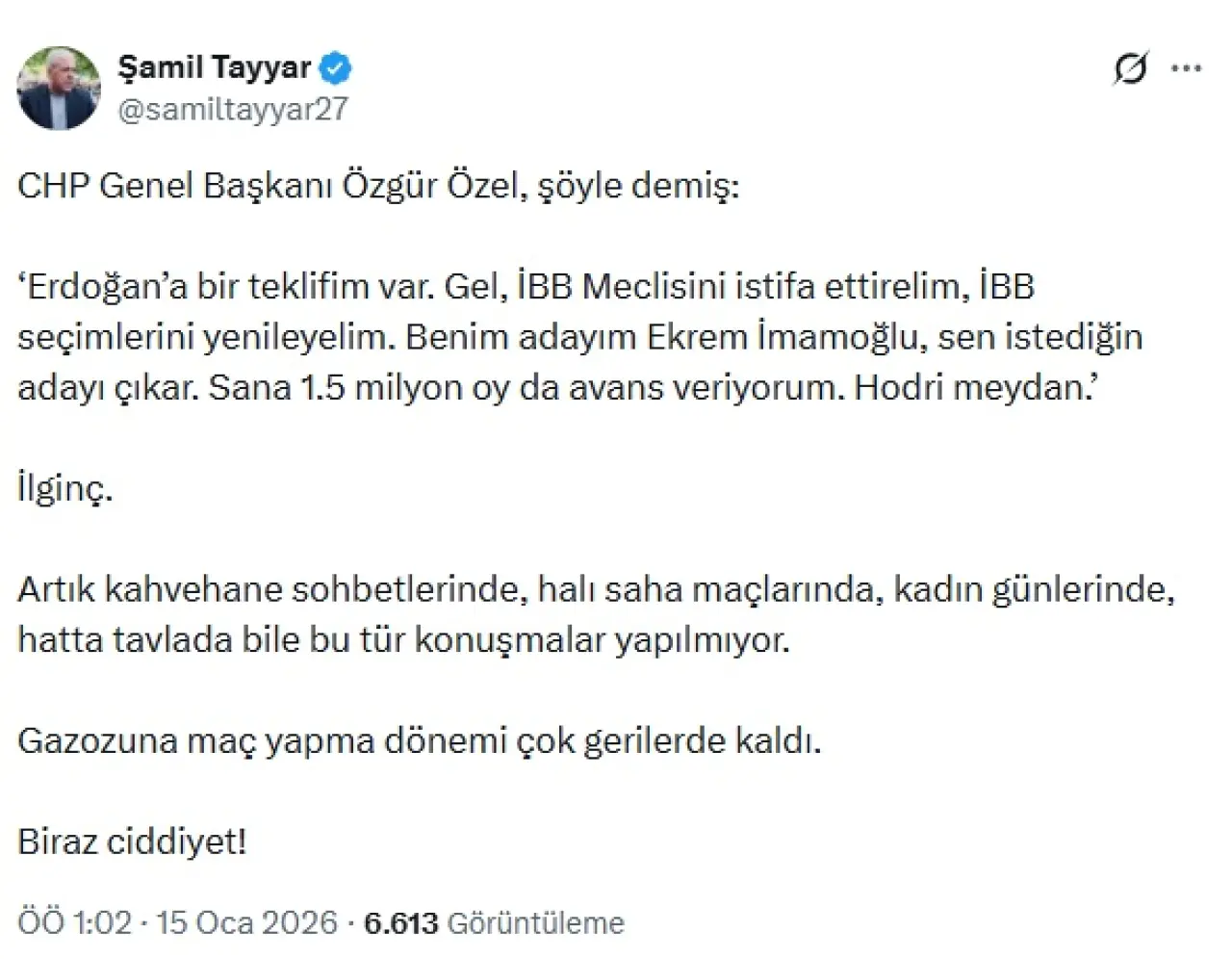This screenshot has height=959, width=1232.
Task: Open the @samiltayyar27 handle link
Action: 232,109
